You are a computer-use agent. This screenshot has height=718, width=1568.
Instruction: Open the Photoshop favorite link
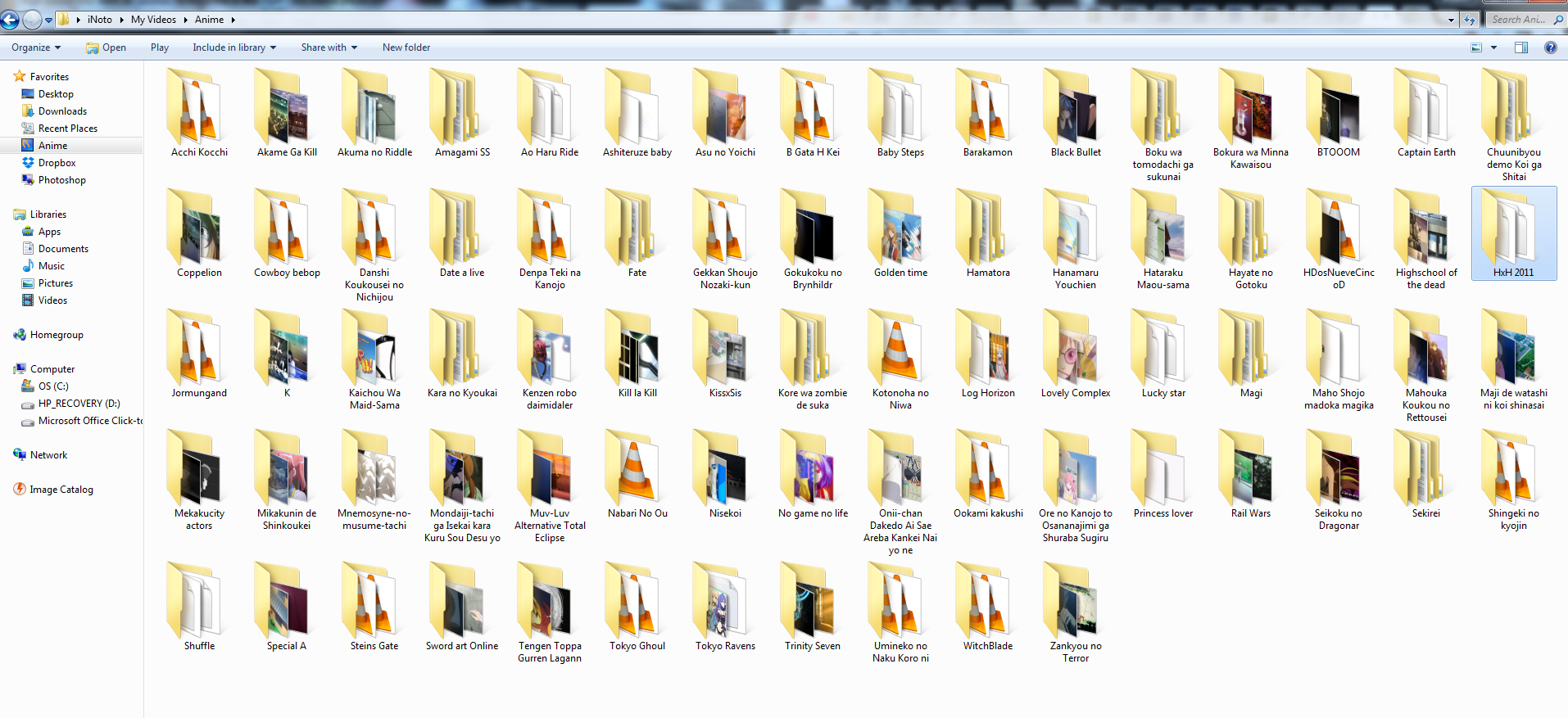(61, 180)
